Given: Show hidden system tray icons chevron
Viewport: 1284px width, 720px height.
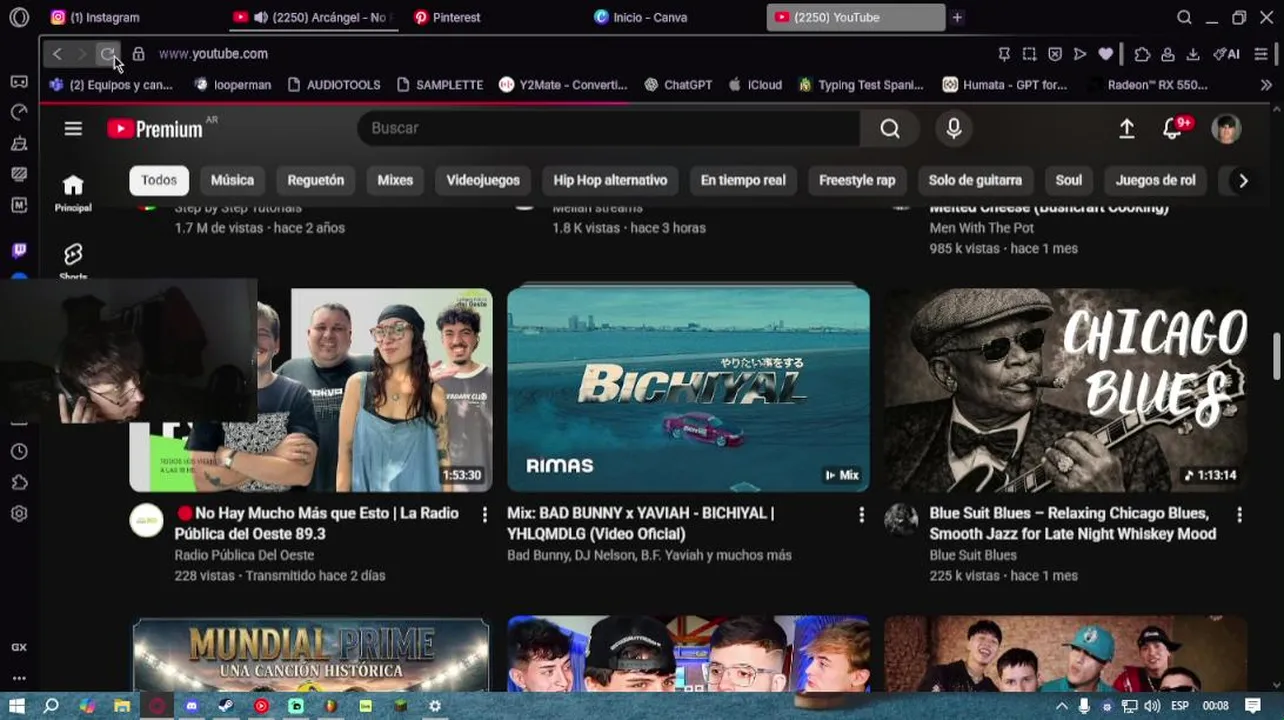Looking at the screenshot, I should (x=1062, y=706).
